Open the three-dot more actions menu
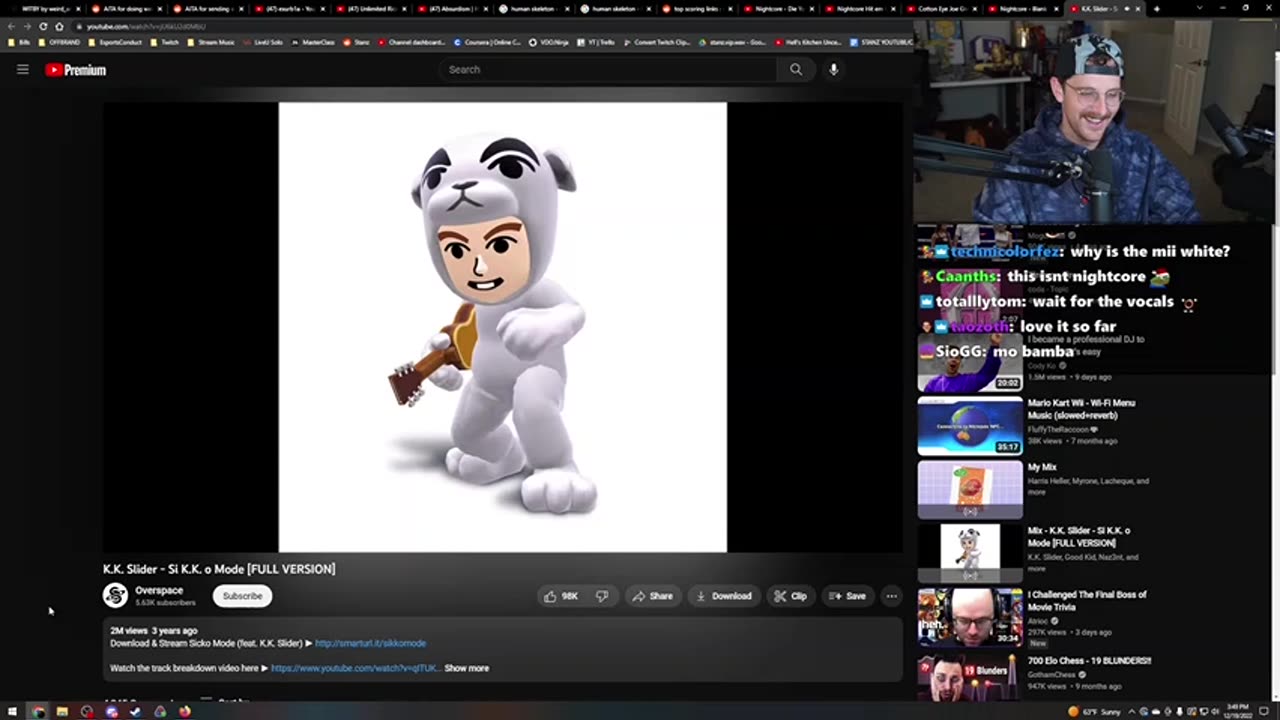1280x720 pixels. 891,596
